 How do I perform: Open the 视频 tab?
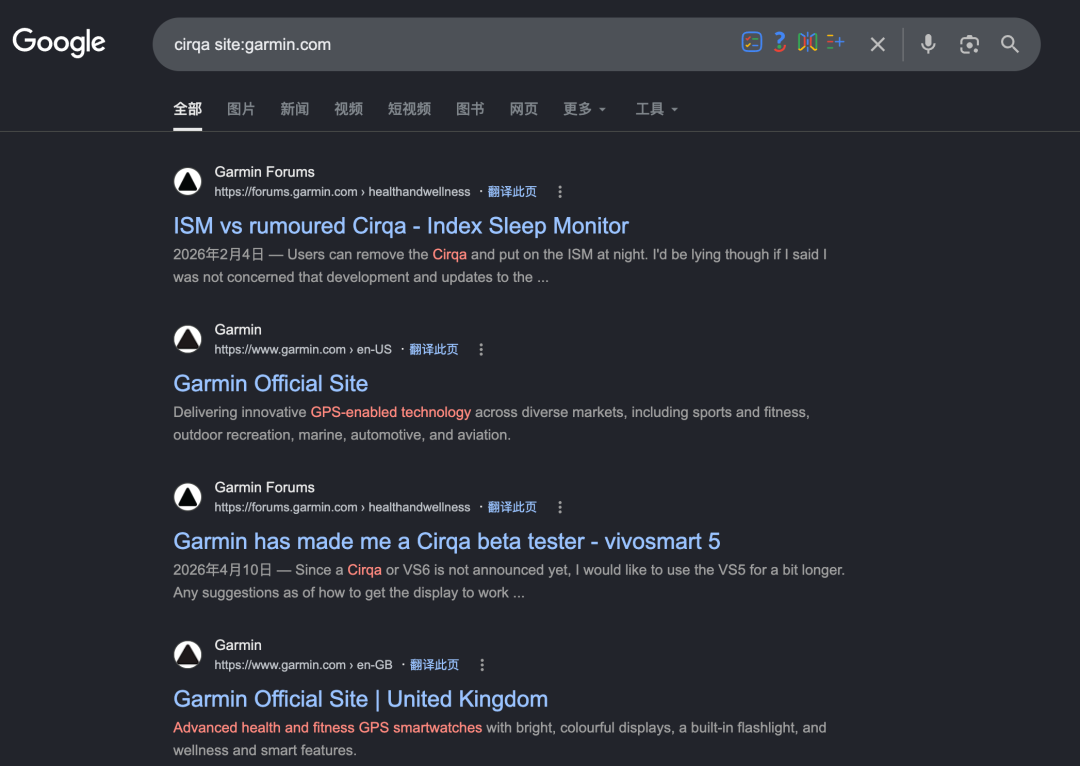(x=349, y=109)
